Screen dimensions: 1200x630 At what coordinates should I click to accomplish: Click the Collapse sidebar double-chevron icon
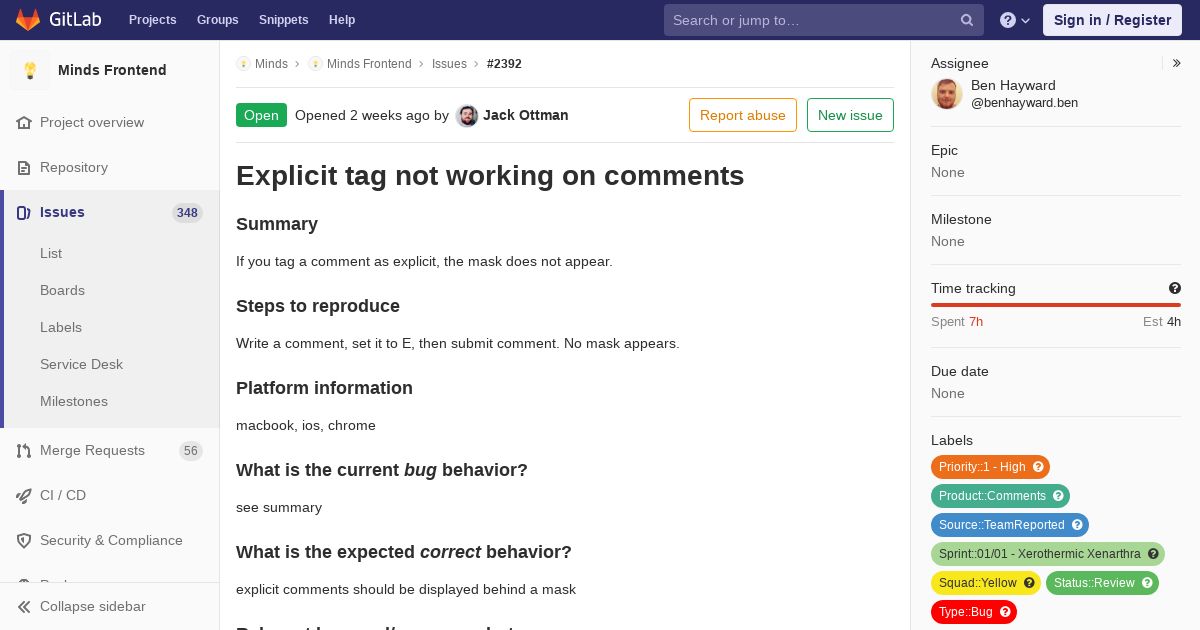click(x=24, y=607)
